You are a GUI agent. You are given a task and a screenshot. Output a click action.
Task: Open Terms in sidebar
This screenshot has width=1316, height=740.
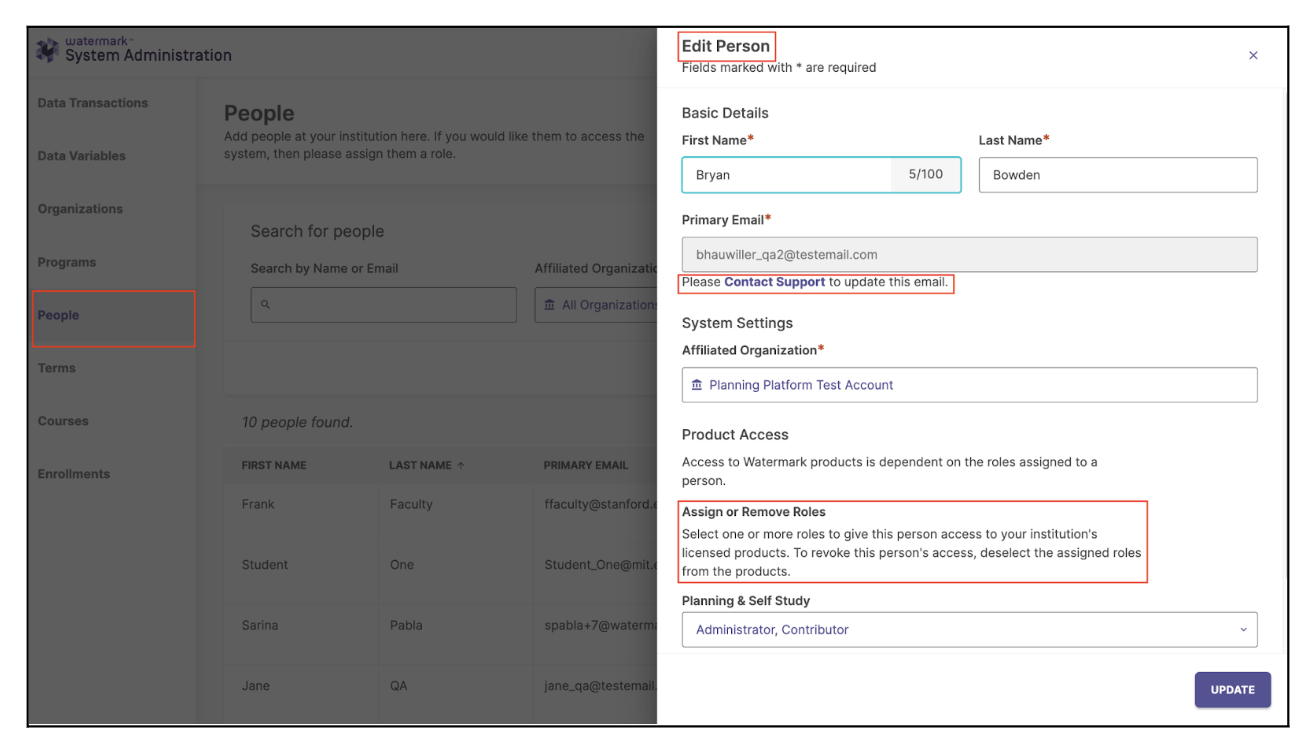click(57, 368)
